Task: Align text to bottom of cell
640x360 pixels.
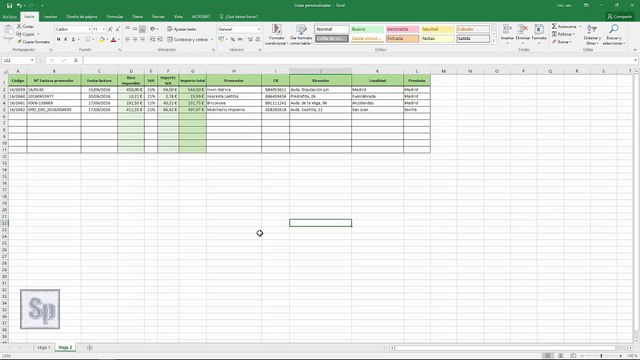Action: coord(142,29)
